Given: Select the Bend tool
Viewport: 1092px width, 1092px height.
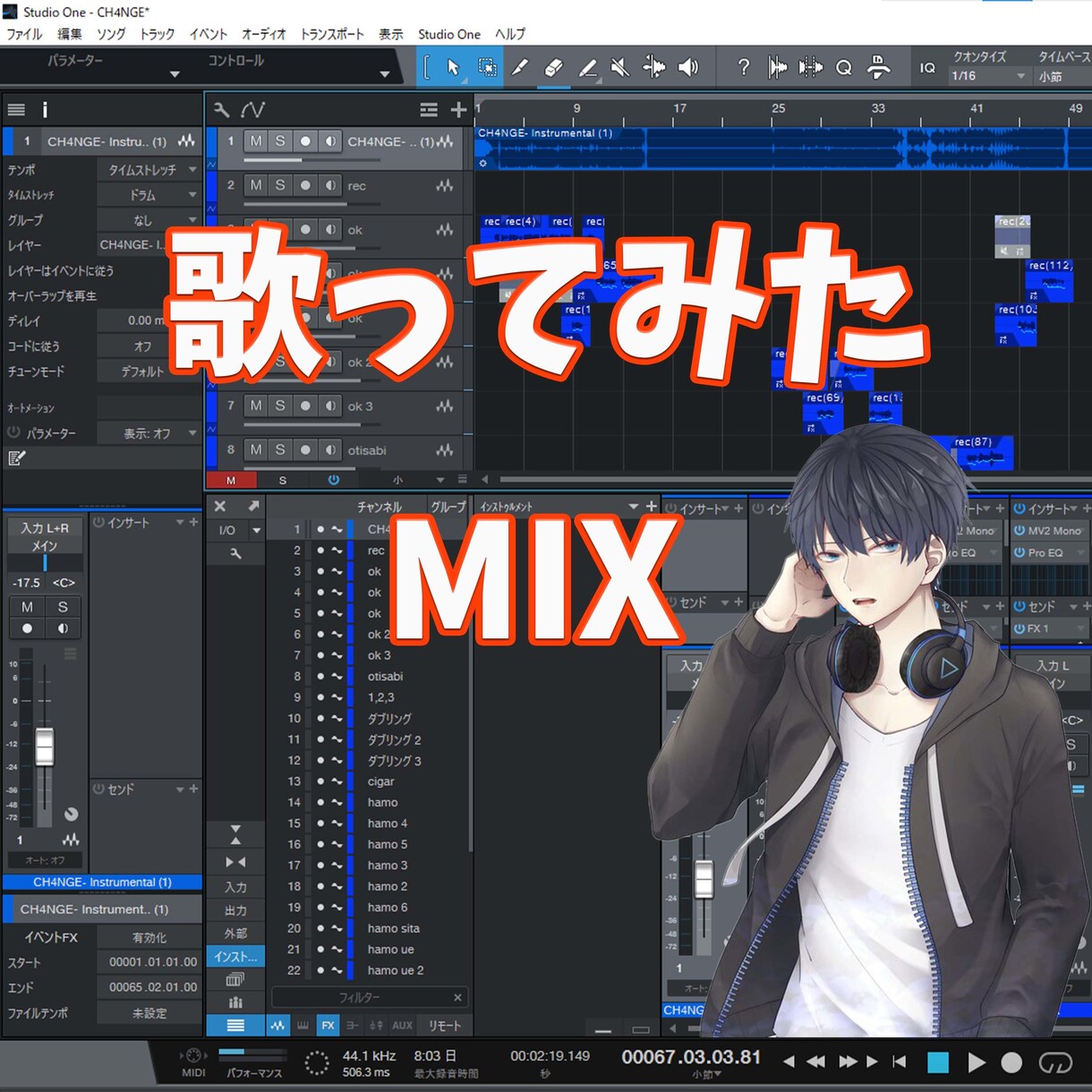Looking at the screenshot, I should (654, 67).
